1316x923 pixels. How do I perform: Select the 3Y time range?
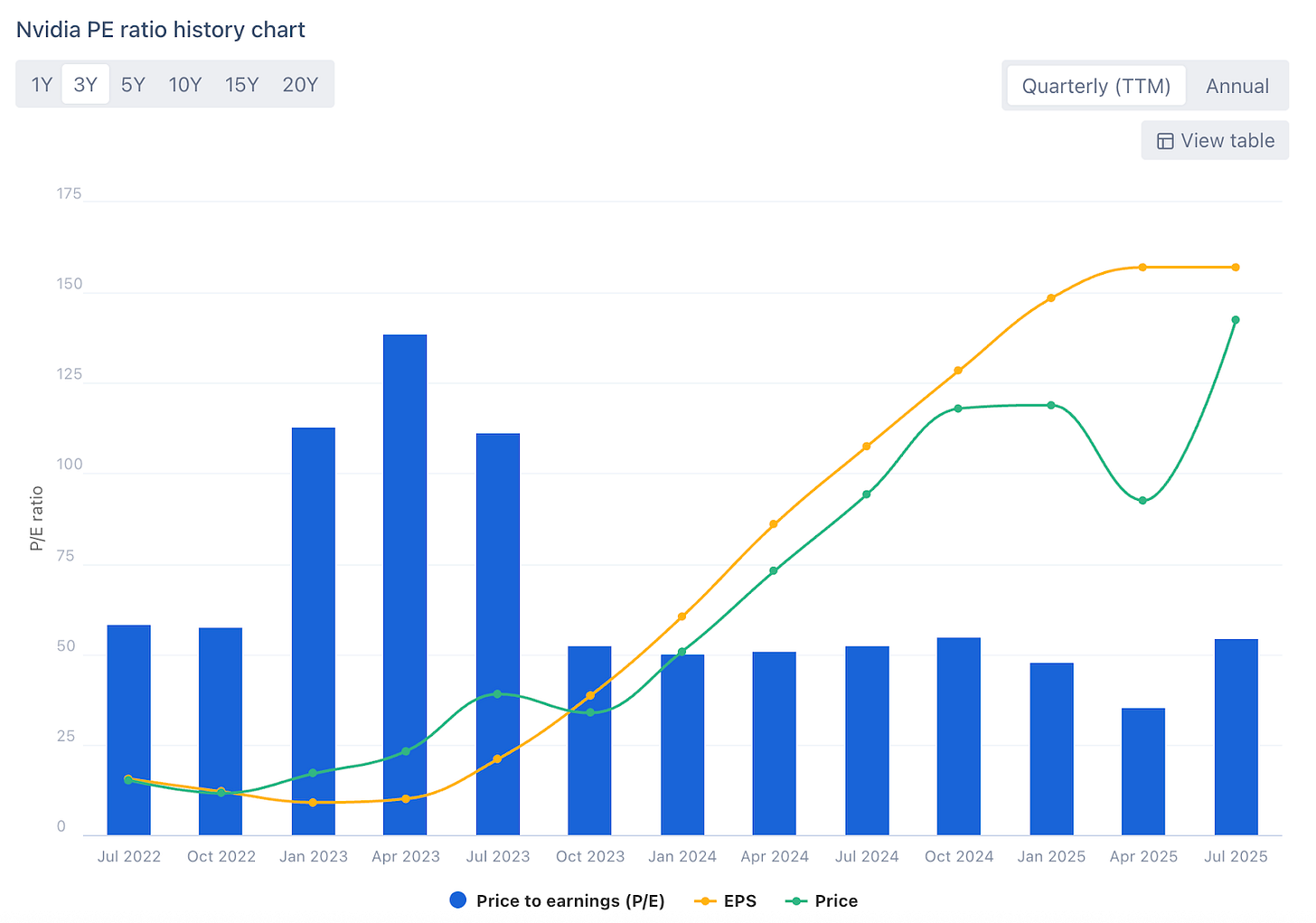pos(86,85)
